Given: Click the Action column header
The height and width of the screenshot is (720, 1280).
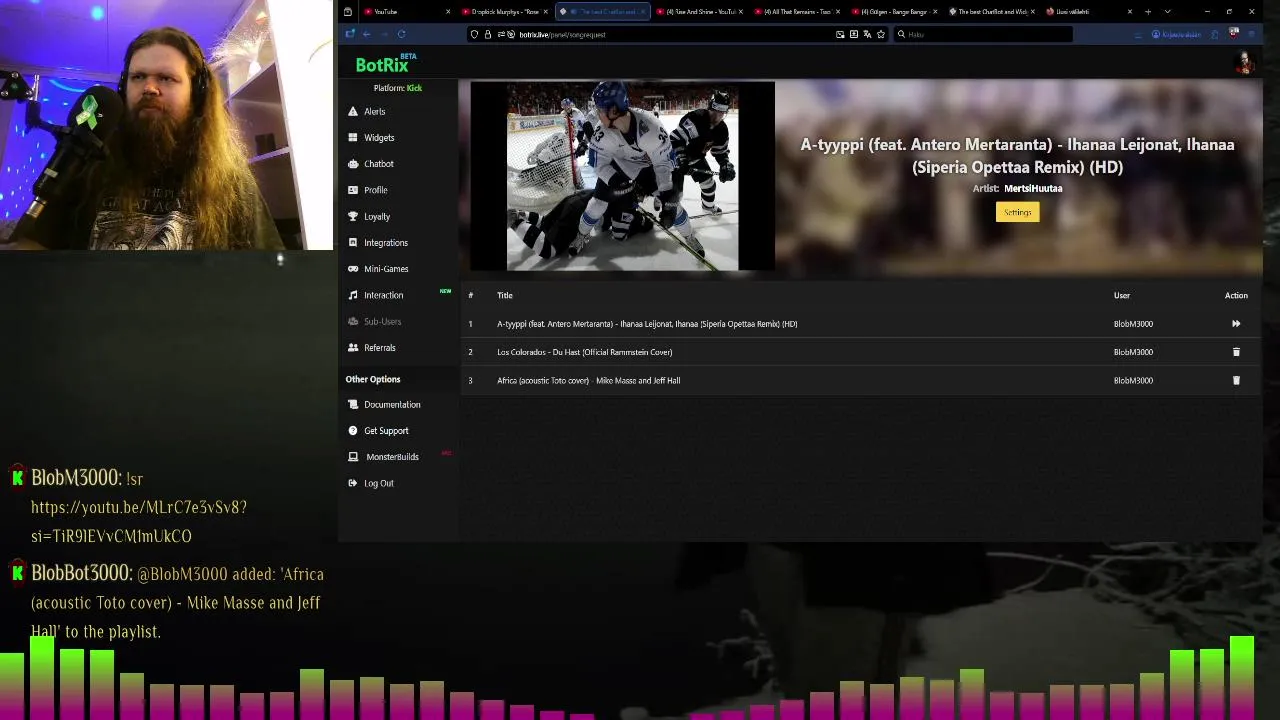Looking at the screenshot, I should click(x=1236, y=295).
